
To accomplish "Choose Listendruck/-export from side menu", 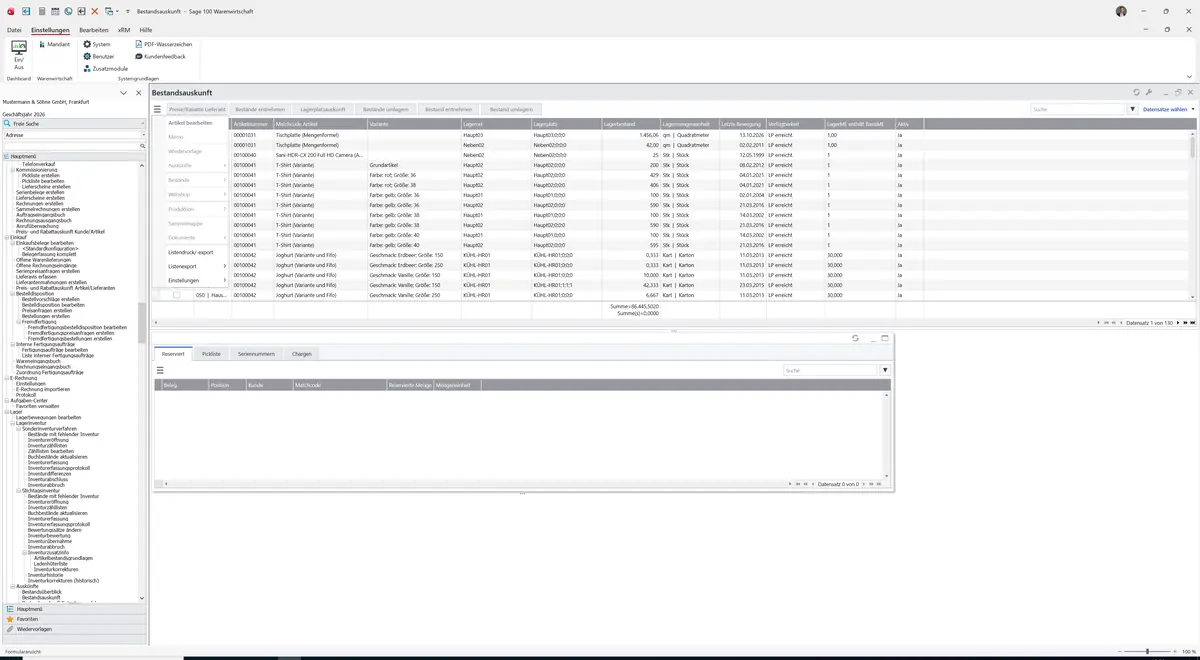I will pyautogui.click(x=191, y=252).
